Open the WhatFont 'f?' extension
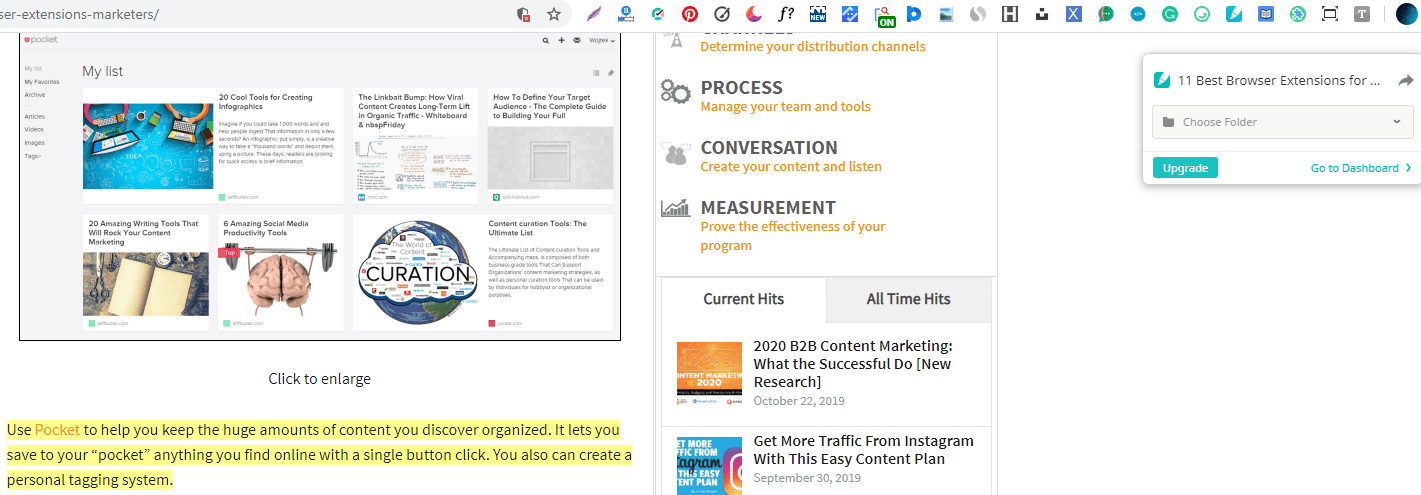 point(786,14)
